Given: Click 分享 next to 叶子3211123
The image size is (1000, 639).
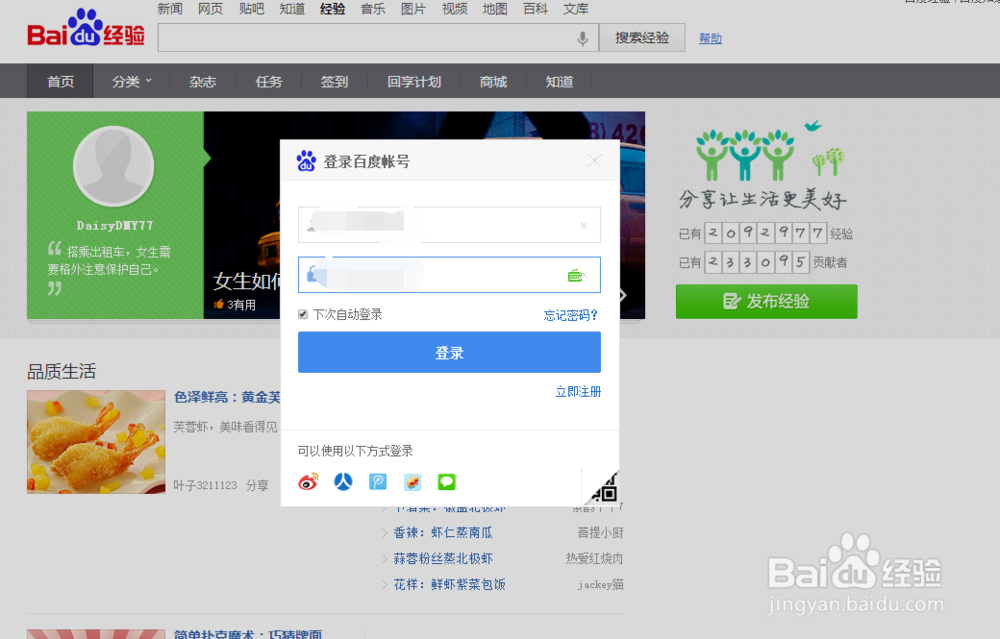Looking at the screenshot, I should (x=257, y=485).
